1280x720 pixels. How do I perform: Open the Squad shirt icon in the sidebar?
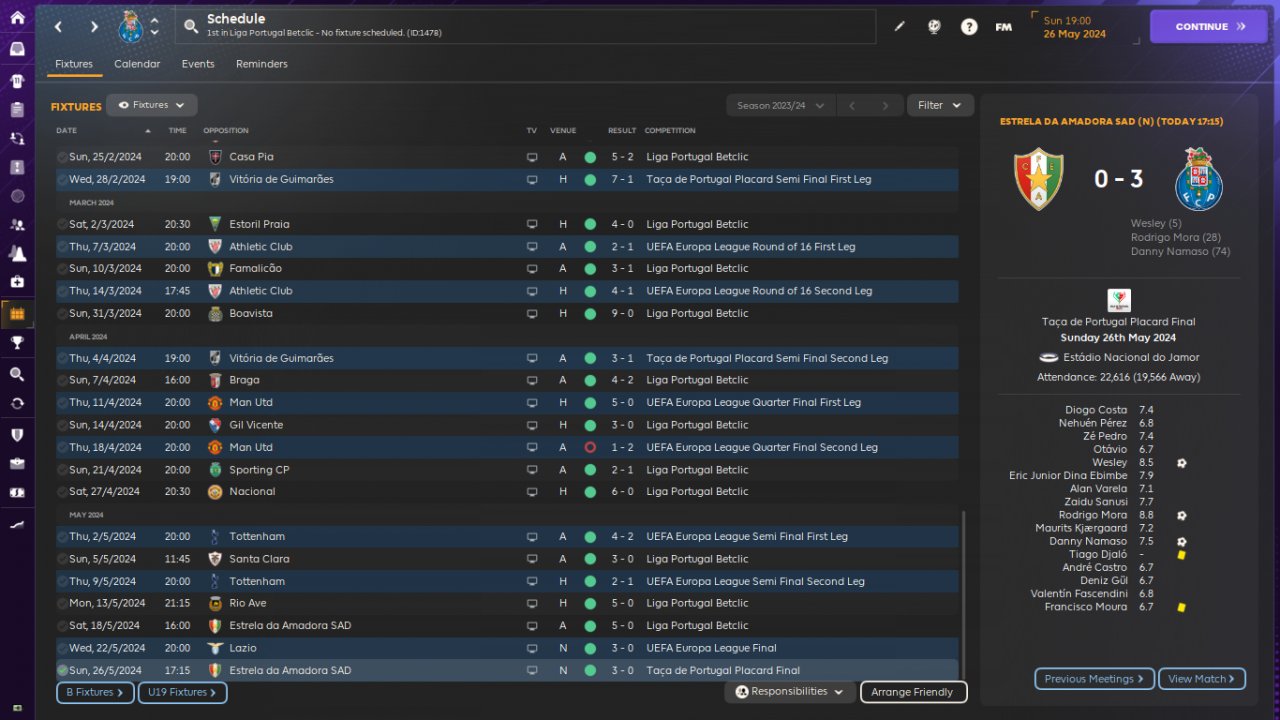pyautogui.click(x=17, y=80)
